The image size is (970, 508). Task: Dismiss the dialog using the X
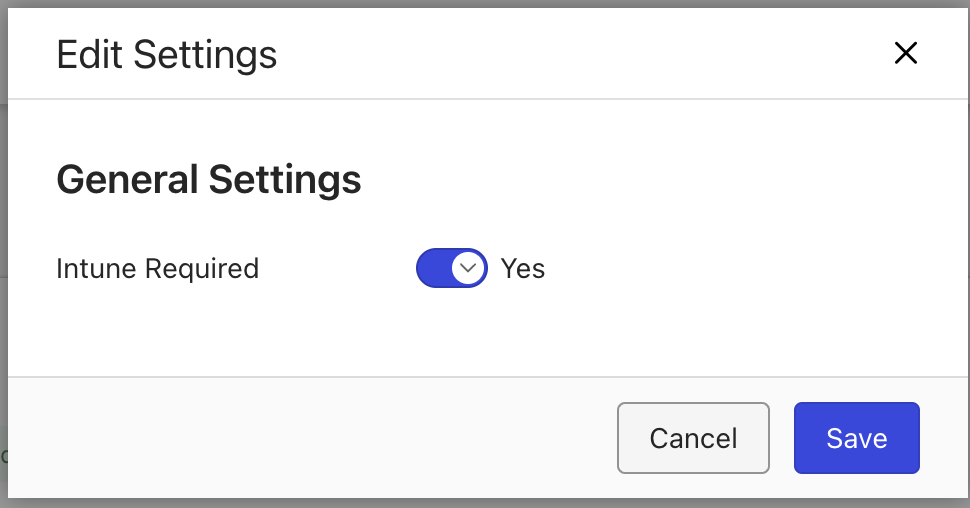pos(905,53)
